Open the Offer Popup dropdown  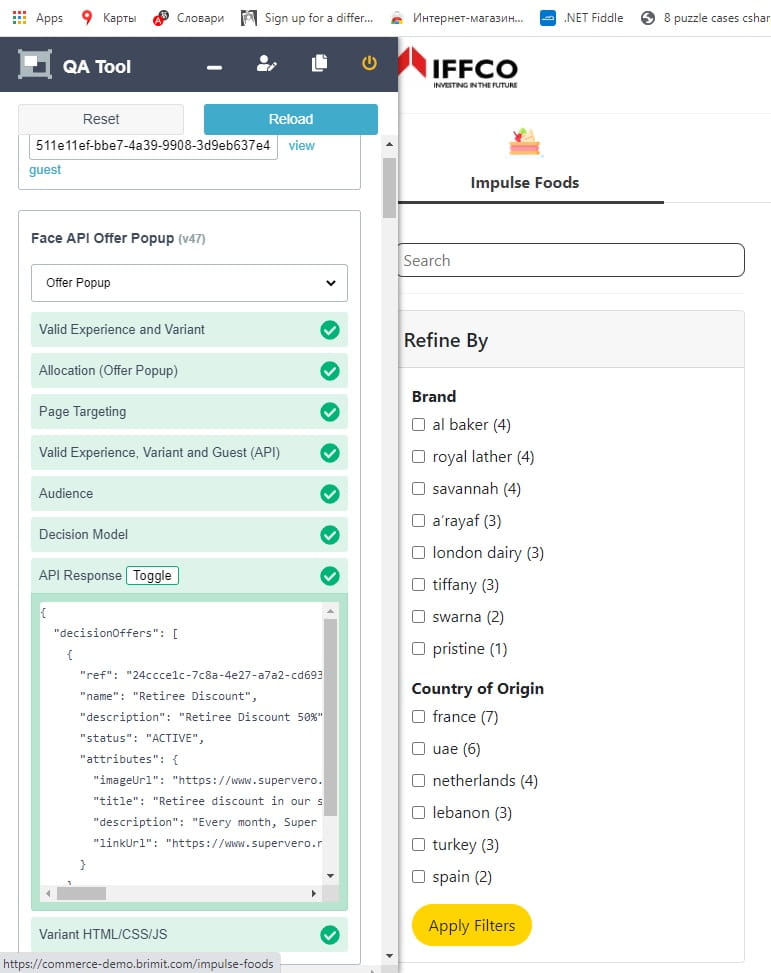coord(189,283)
